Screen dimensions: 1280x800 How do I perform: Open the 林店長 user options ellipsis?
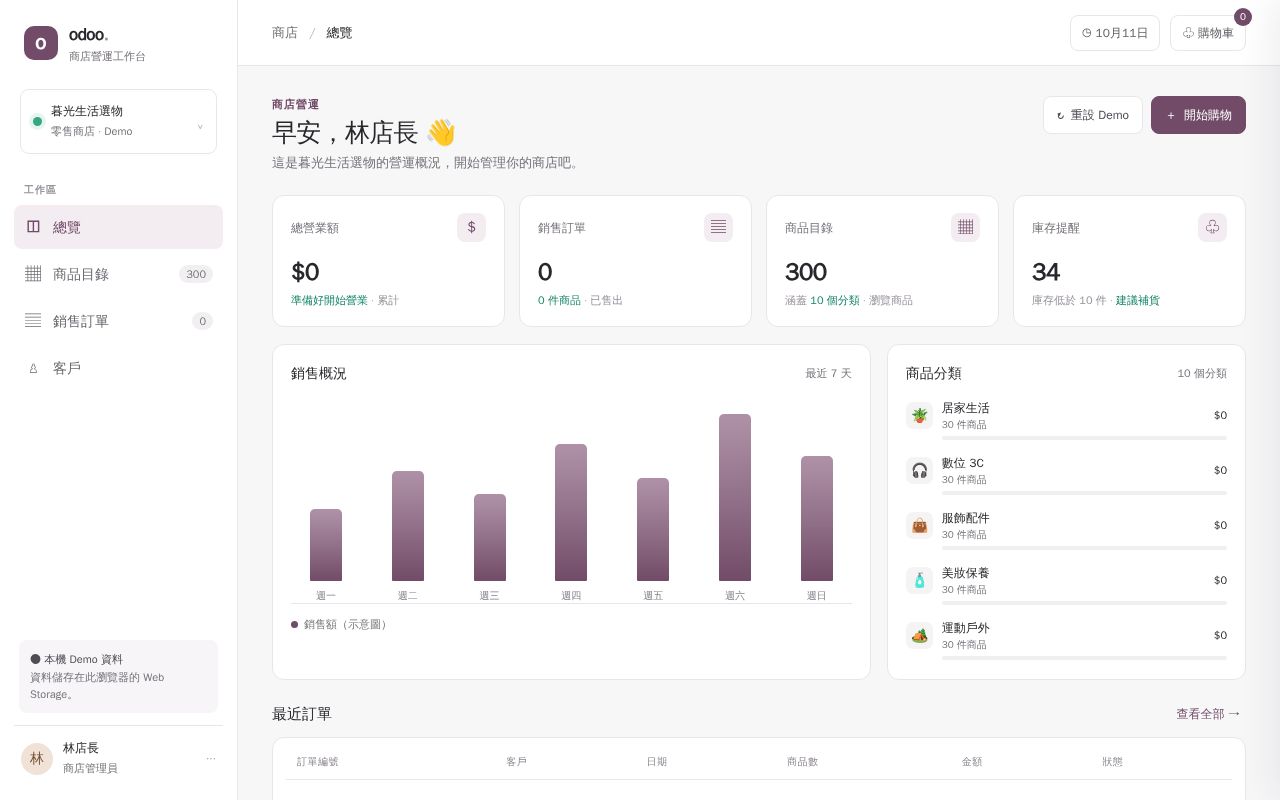pyautogui.click(x=211, y=759)
